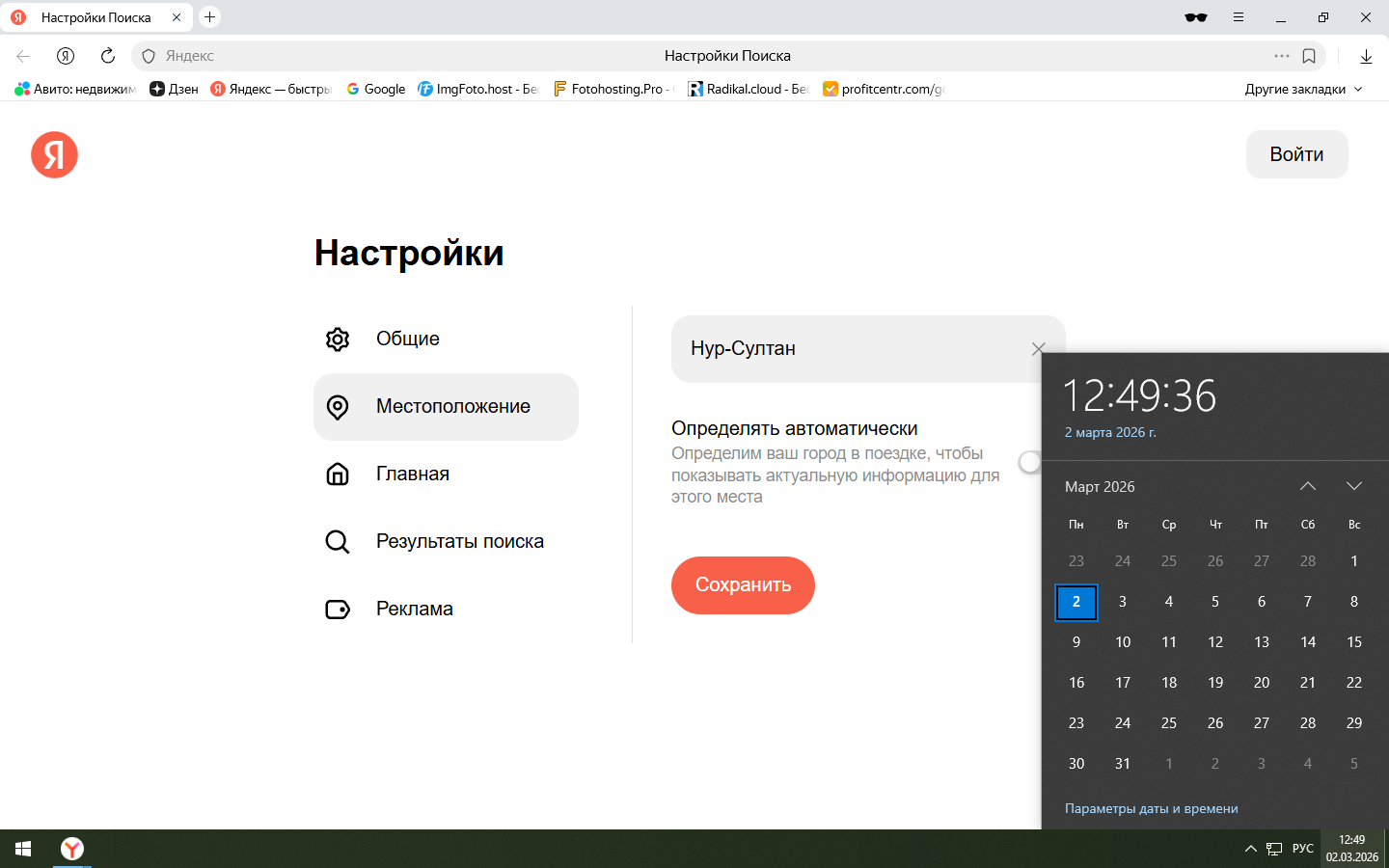Toggle incognito mask icon in the title bar
Image resolution: width=1389 pixels, height=868 pixels.
[1196, 17]
